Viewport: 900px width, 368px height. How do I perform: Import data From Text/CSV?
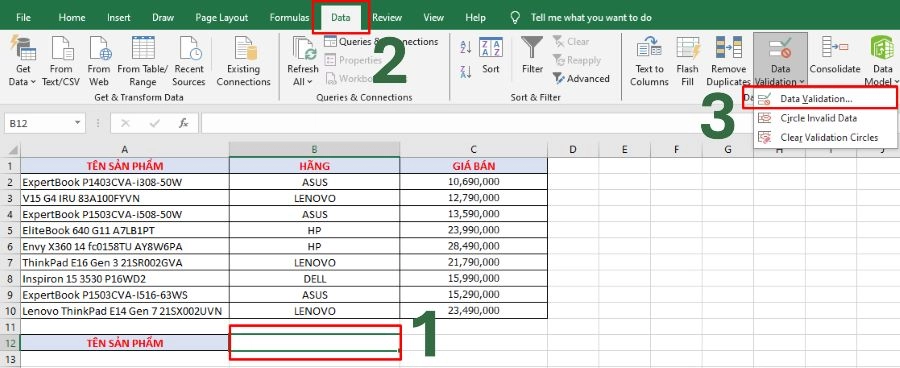tap(61, 61)
